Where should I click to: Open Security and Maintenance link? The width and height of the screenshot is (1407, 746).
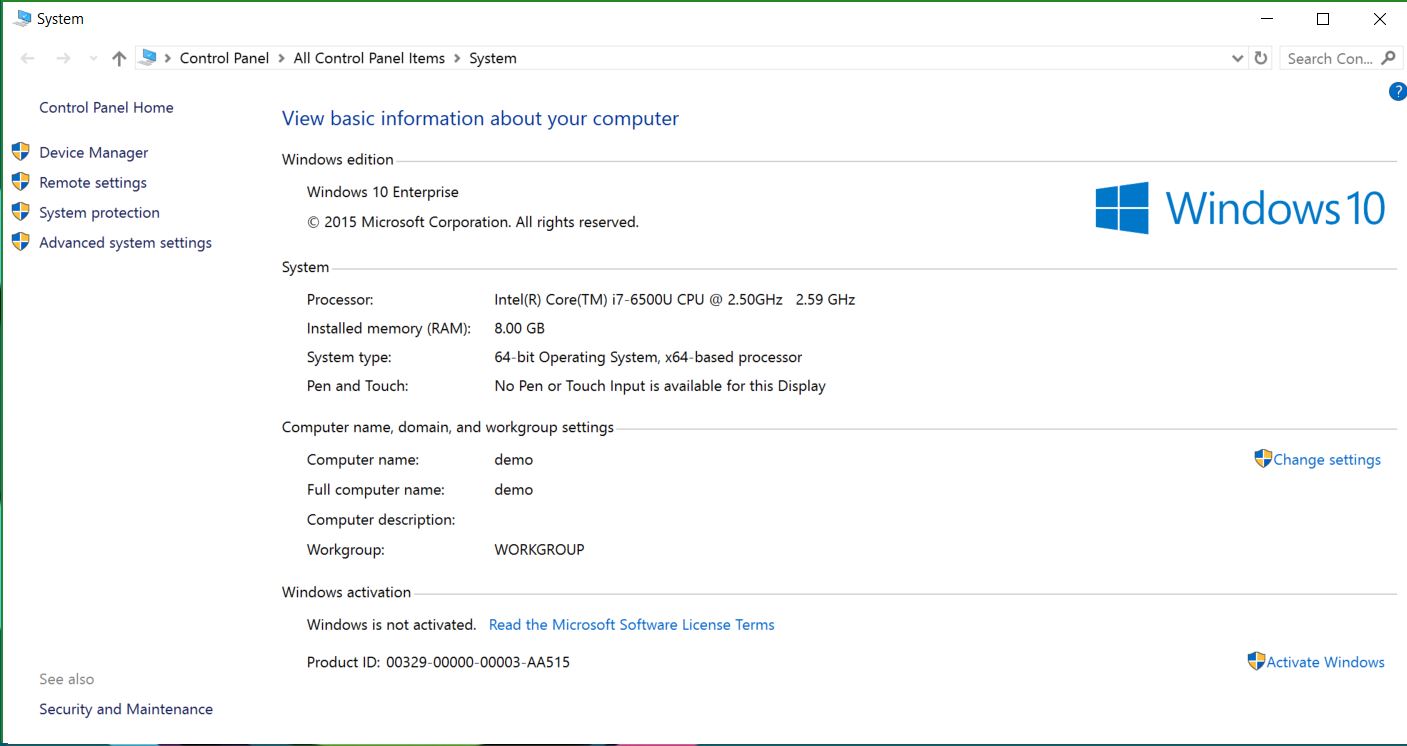(126, 709)
